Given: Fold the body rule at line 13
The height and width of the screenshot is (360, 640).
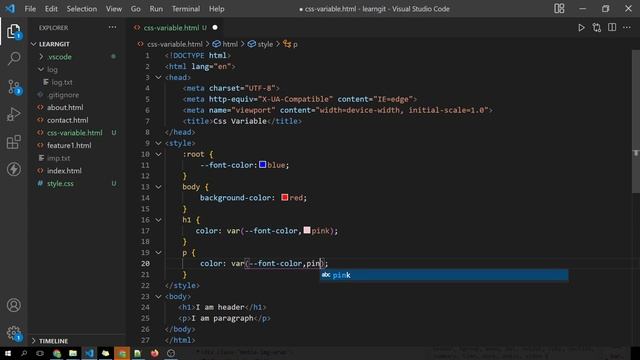Looking at the screenshot, I should [158, 187].
